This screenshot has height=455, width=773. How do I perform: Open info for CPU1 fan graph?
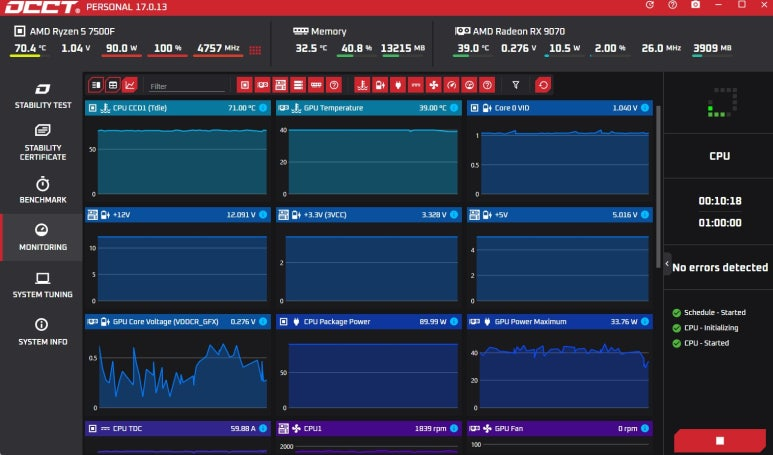[454, 428]
